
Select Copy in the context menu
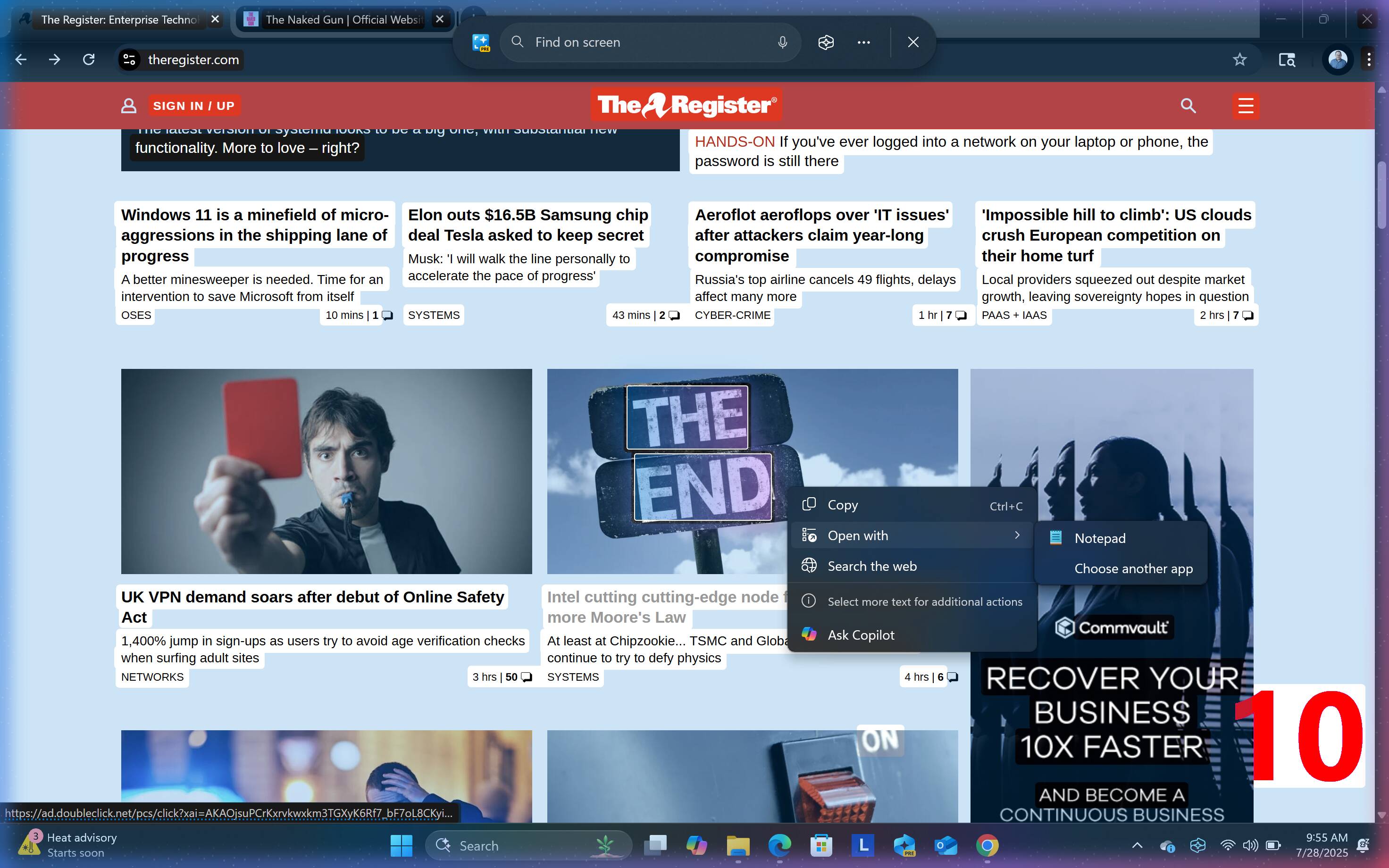pyautogui.click(x=912, y=505)
